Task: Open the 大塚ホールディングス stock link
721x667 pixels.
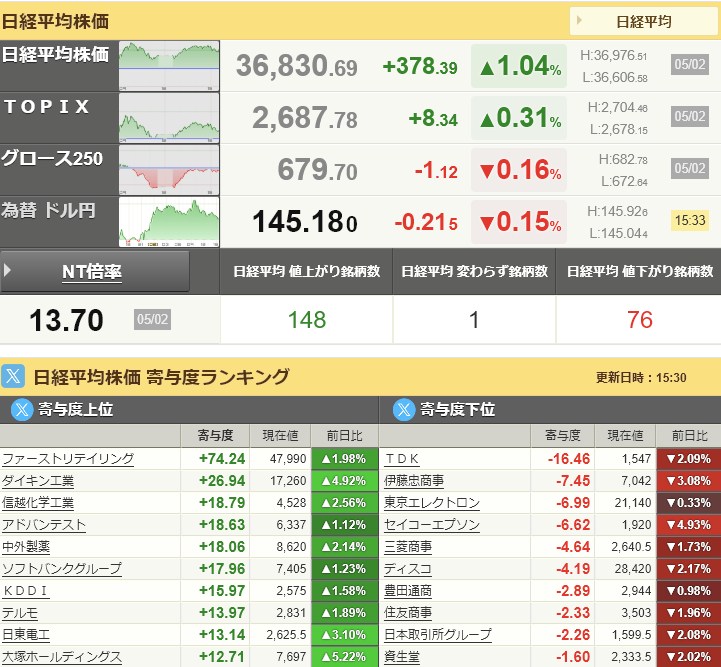Action: 62,657
